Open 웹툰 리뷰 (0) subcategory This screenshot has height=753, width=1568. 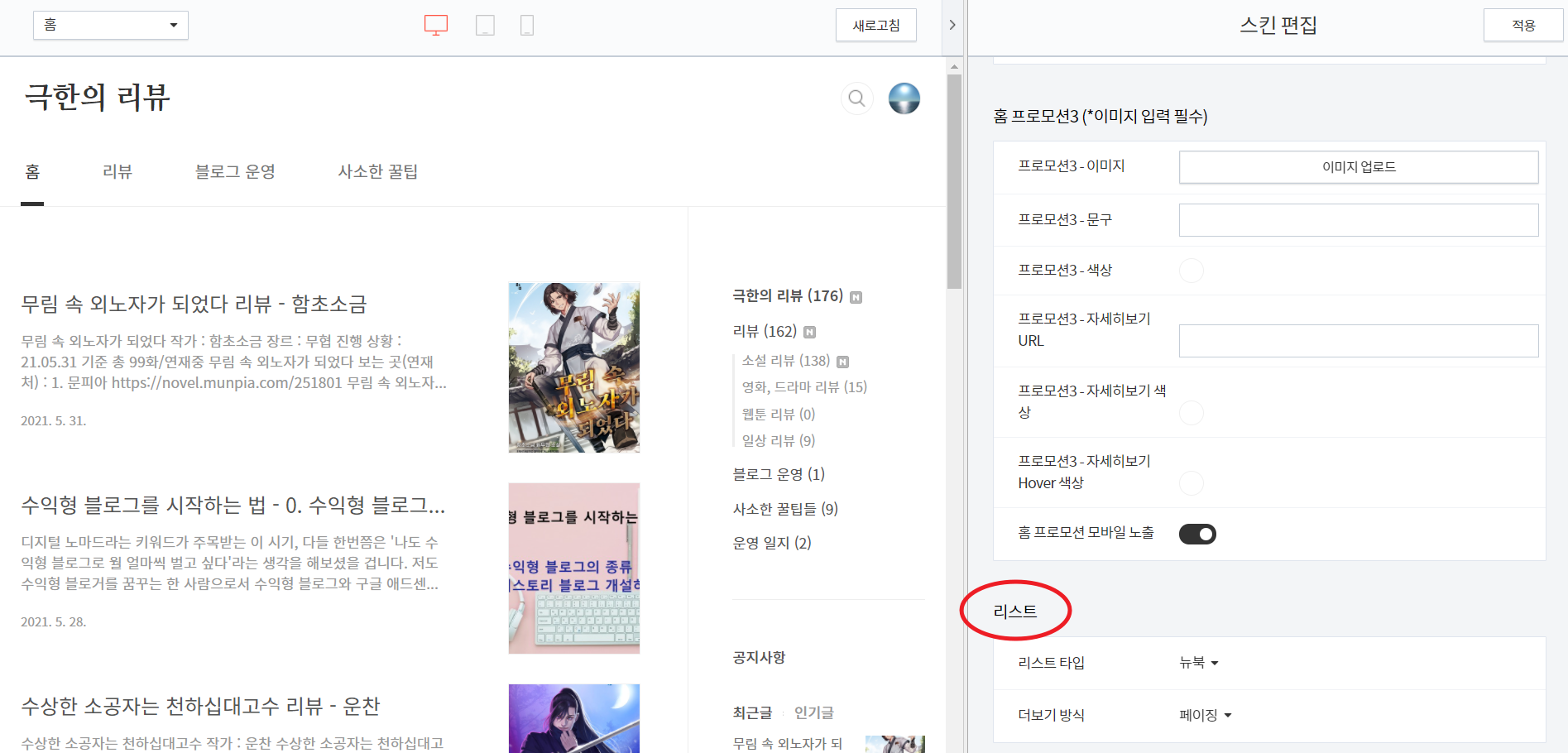pyautogui.click(x=779, y=414)
